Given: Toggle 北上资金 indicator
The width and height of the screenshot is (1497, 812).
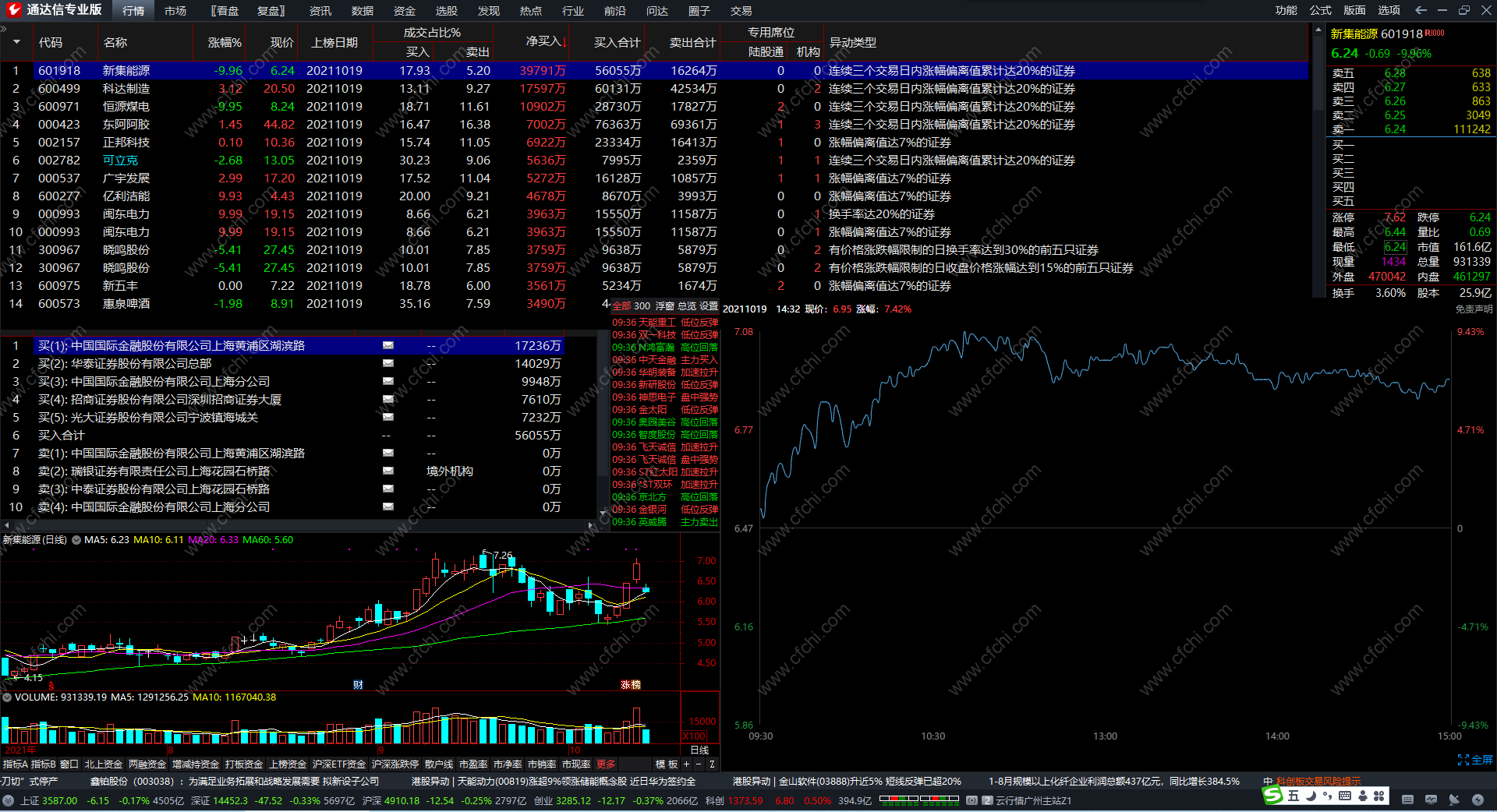Looking at the screenshot, I should (x=104, y=764).
